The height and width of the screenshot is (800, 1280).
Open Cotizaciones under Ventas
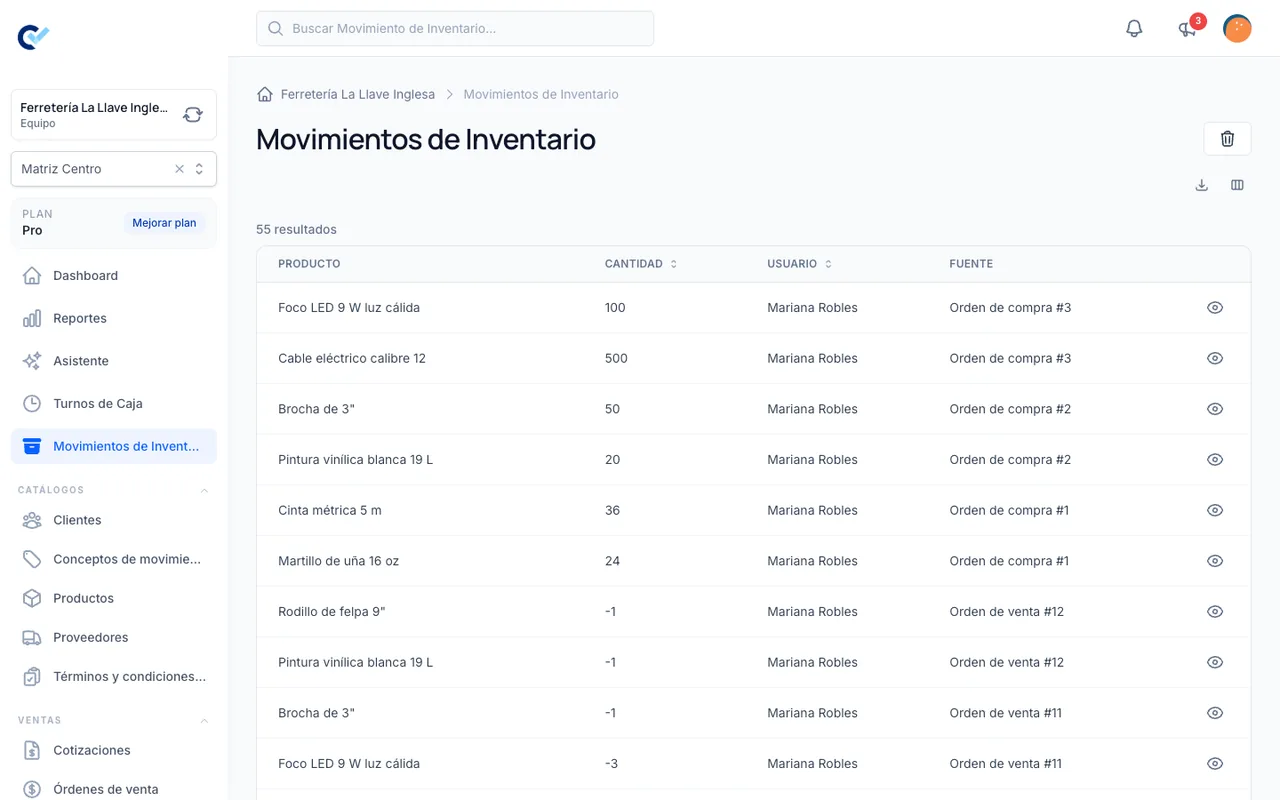pyautogui.click(x=114, y=750)
